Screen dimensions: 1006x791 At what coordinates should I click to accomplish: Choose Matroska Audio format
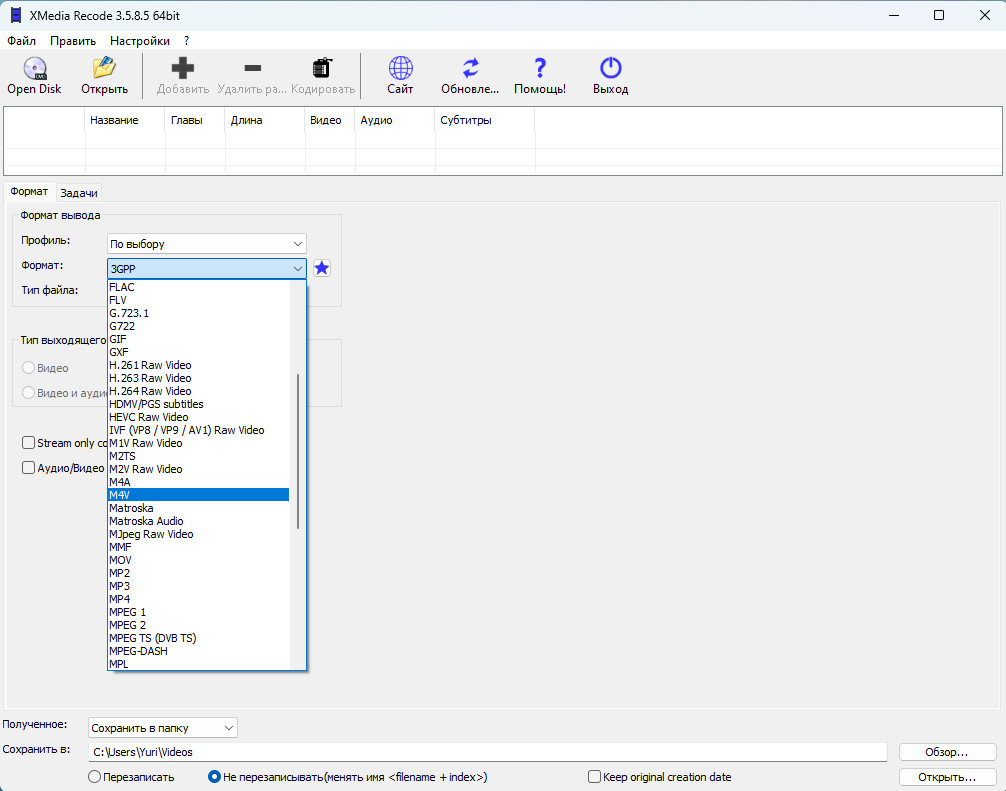199,521
